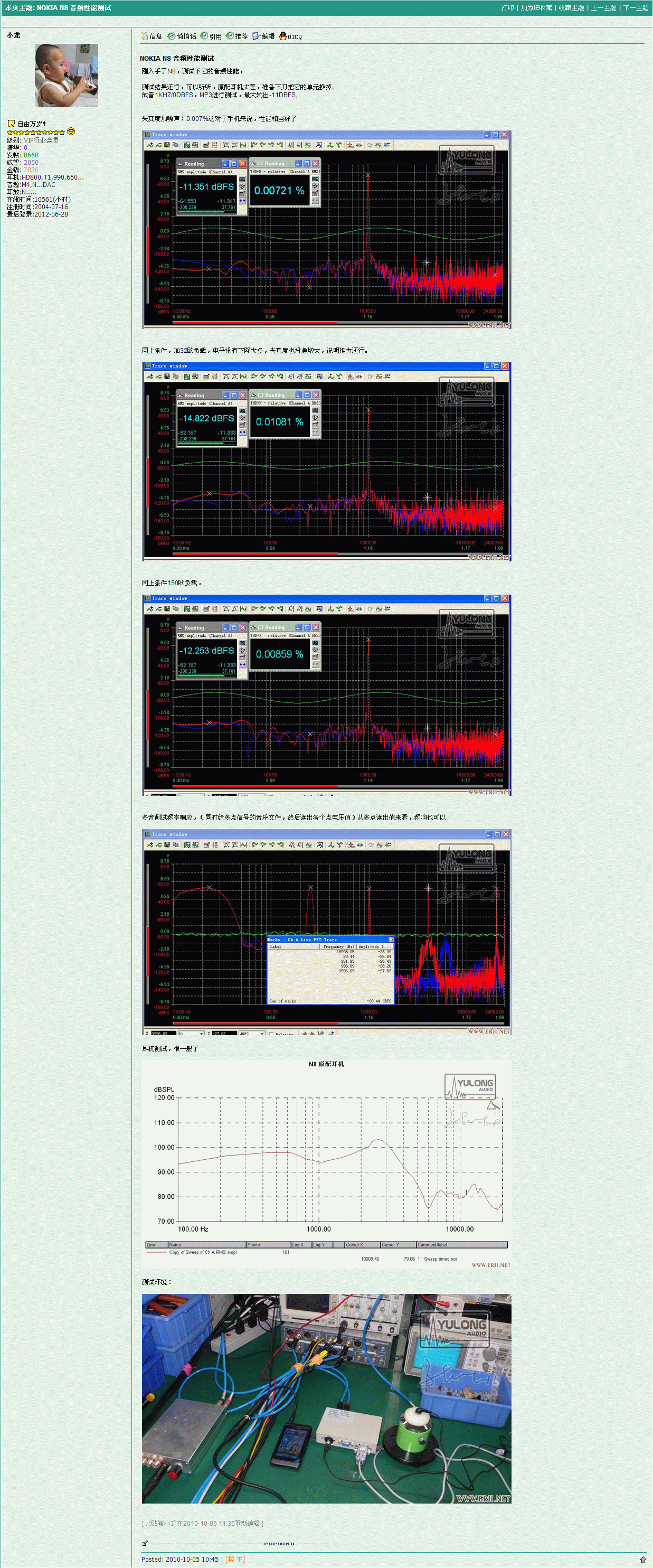Viewport: 653px width, 1568px height.
Task: Click the Posted: 2010-10-05 10:45 timestamp
Action: coord(179,1559)
